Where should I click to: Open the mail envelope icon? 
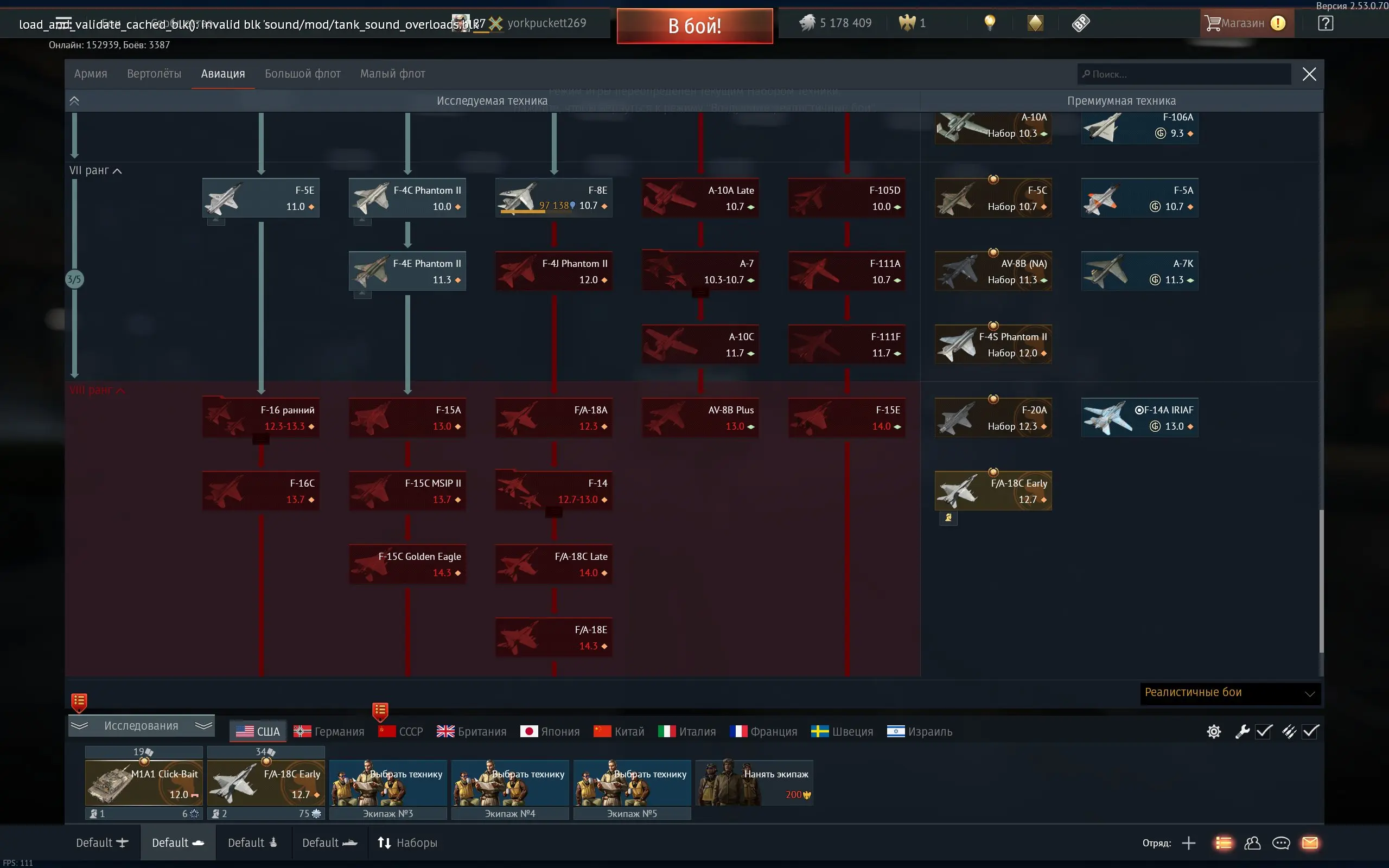click(1310, 842)
